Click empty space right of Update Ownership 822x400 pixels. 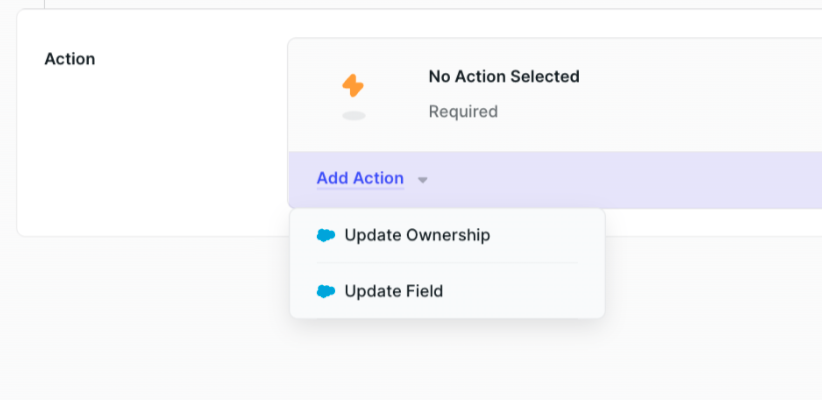[550, 236]
